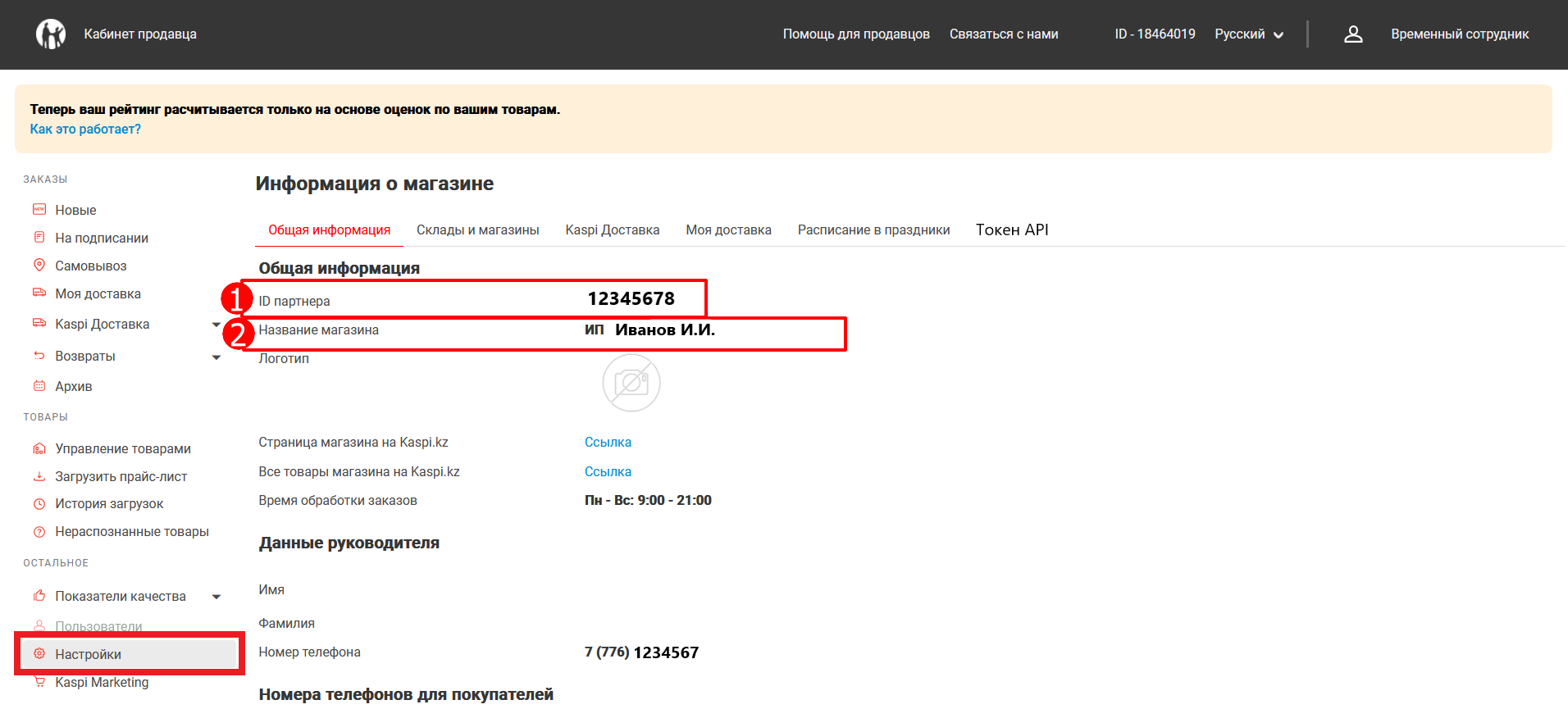Open the Русский language dropdown

[x=1249, y=34]
